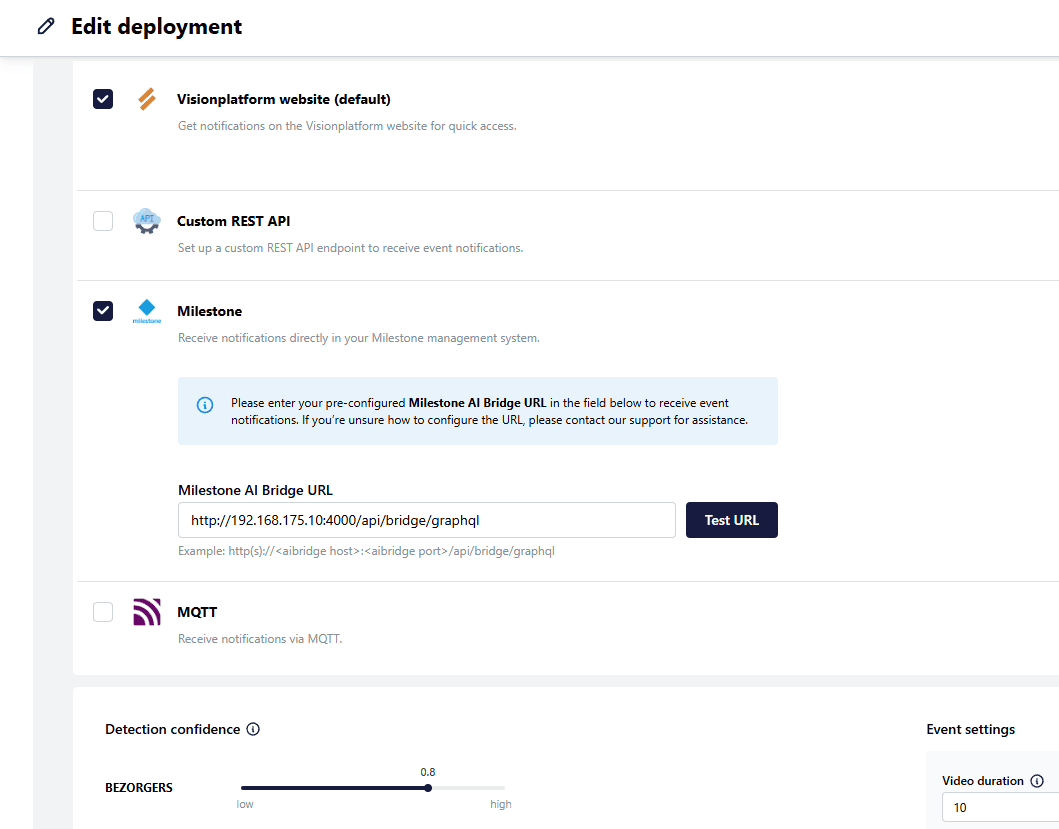Enable the Custom REST API checkbox
Screen dimensions: 1059x829
tap(103, 221)
